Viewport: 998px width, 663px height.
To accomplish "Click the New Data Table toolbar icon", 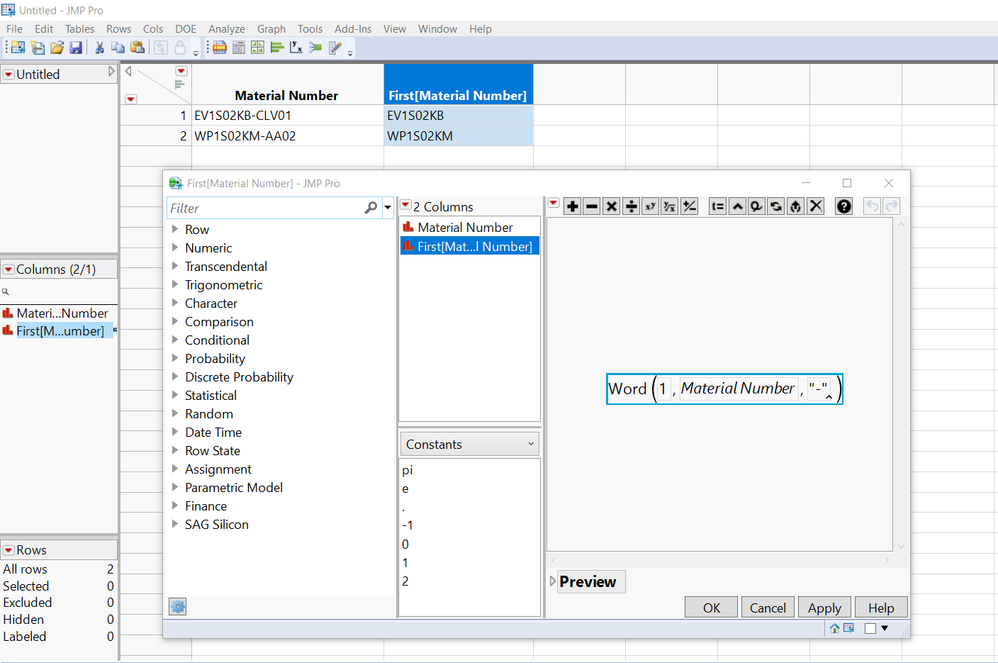I will click(18, 47).
